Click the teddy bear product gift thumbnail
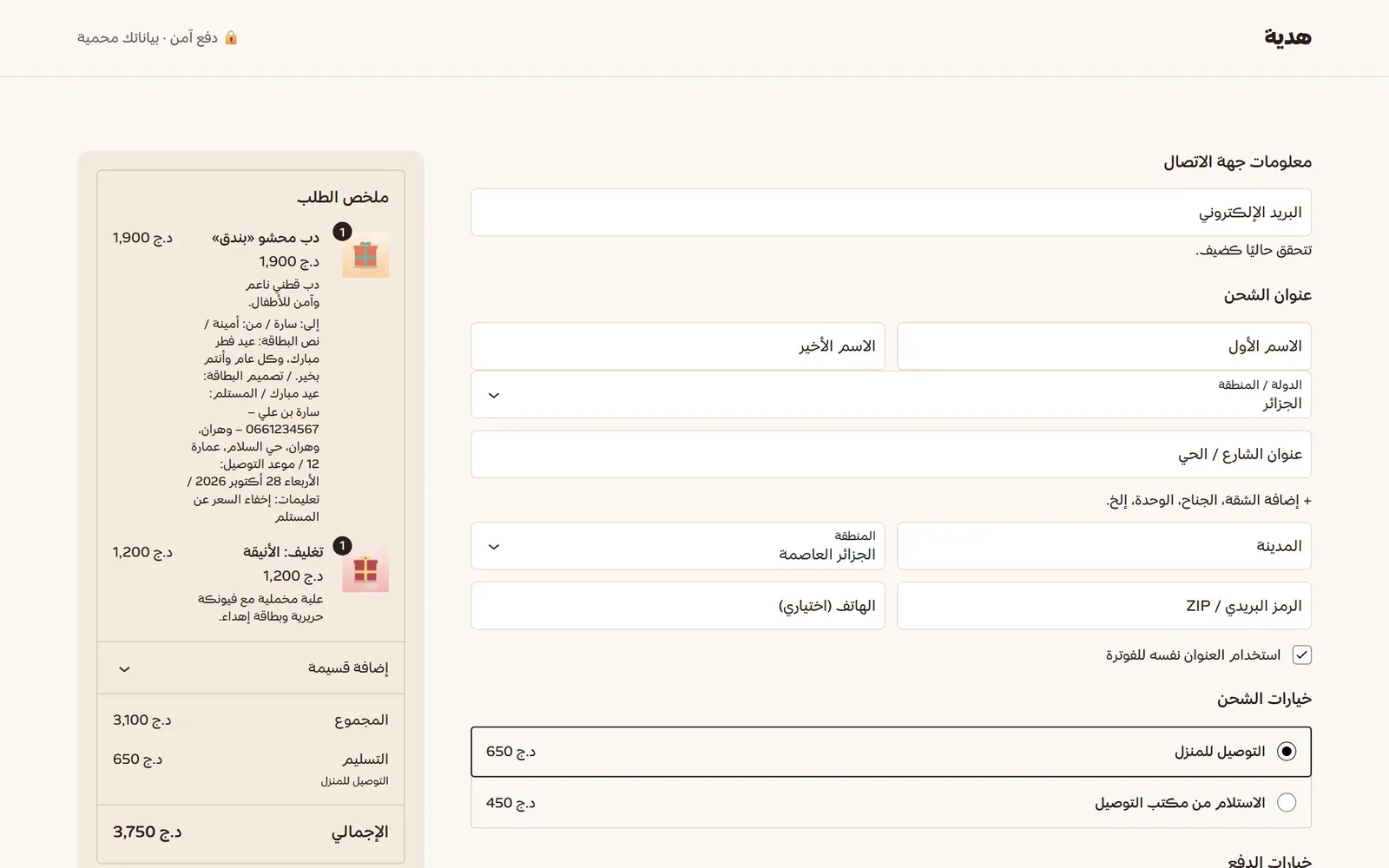Viewport: 1389px width, 868px height. click(x=365, y=255)
